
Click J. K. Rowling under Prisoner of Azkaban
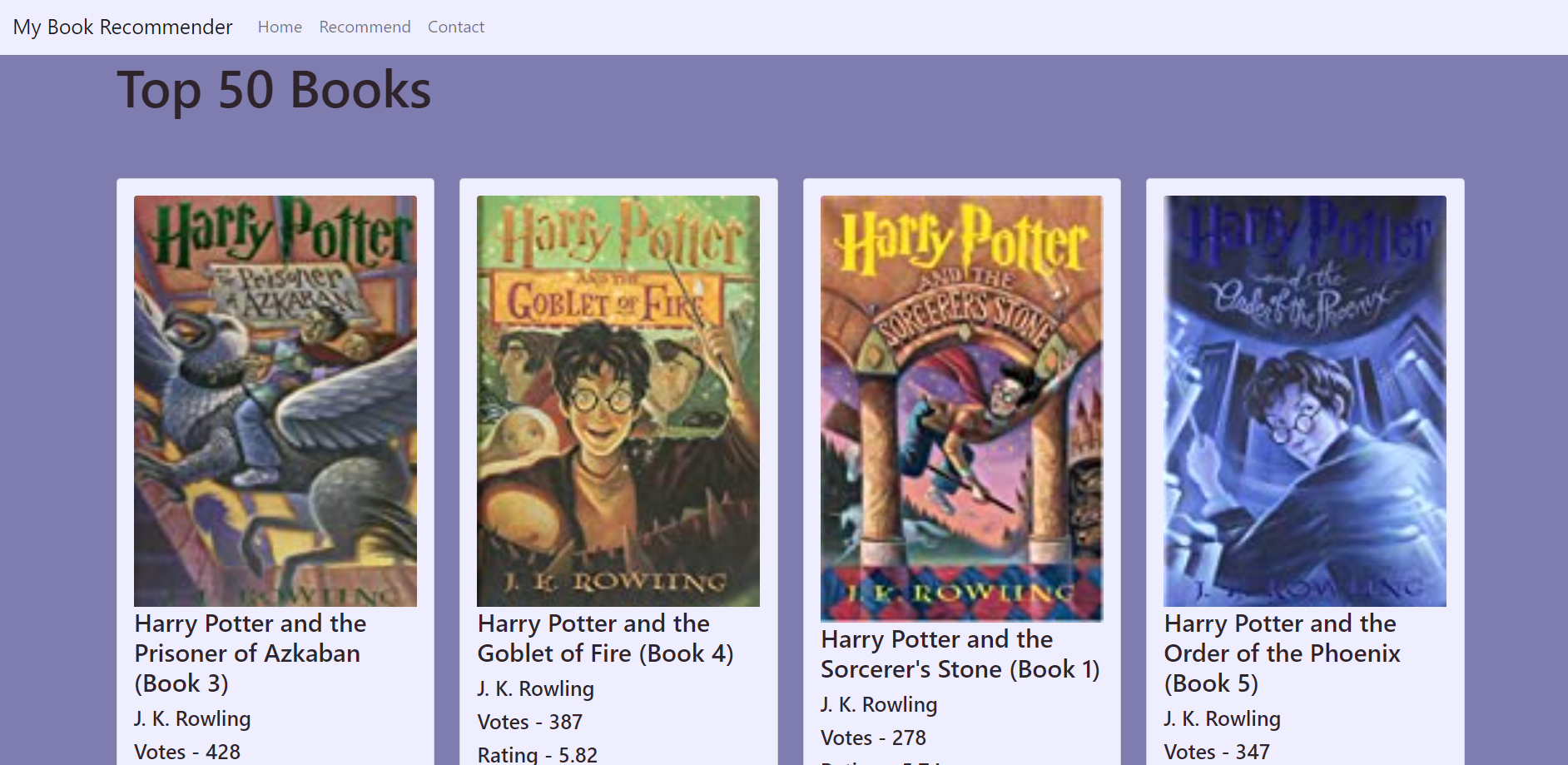192,718
